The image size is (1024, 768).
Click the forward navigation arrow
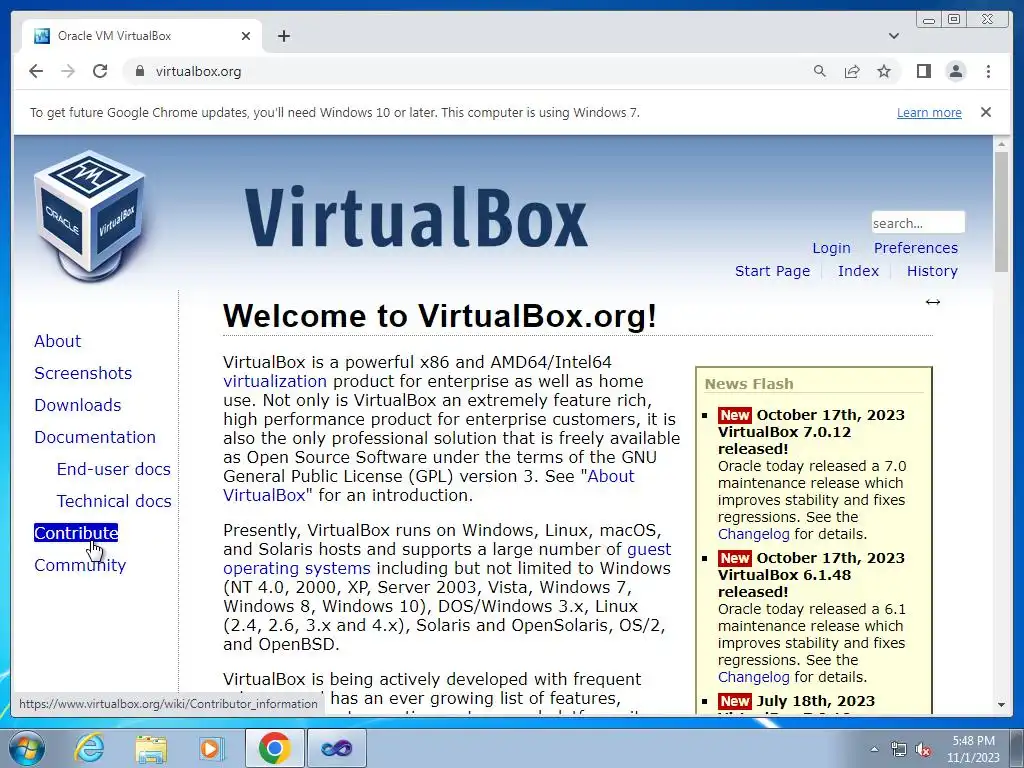(x=68, y=71)
